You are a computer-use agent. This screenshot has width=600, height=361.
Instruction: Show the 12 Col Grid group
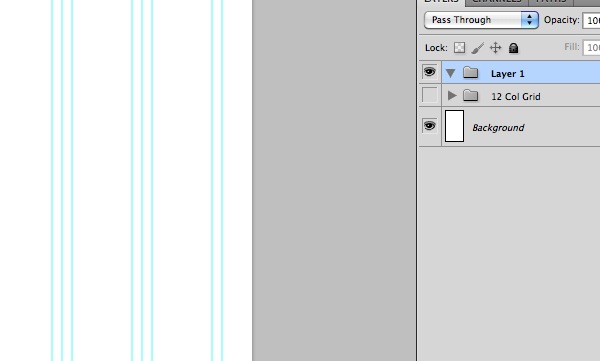(x=429, y=95)
